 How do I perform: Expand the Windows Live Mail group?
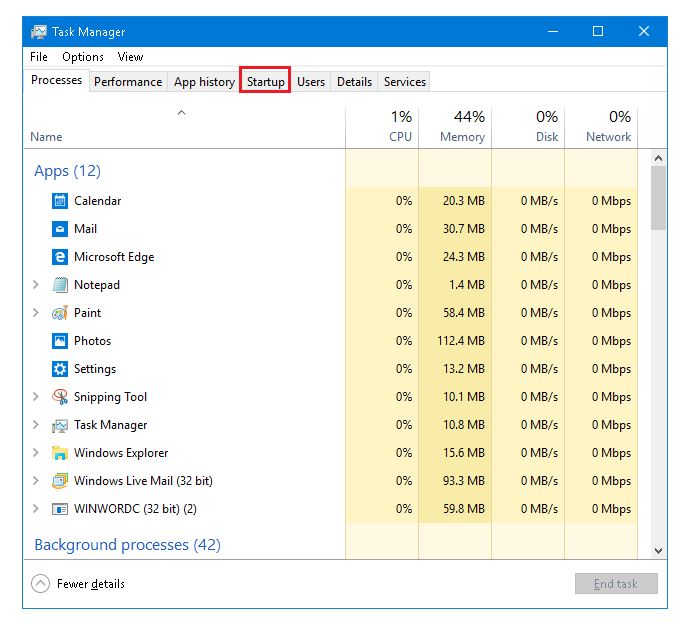tap(36, 480)
